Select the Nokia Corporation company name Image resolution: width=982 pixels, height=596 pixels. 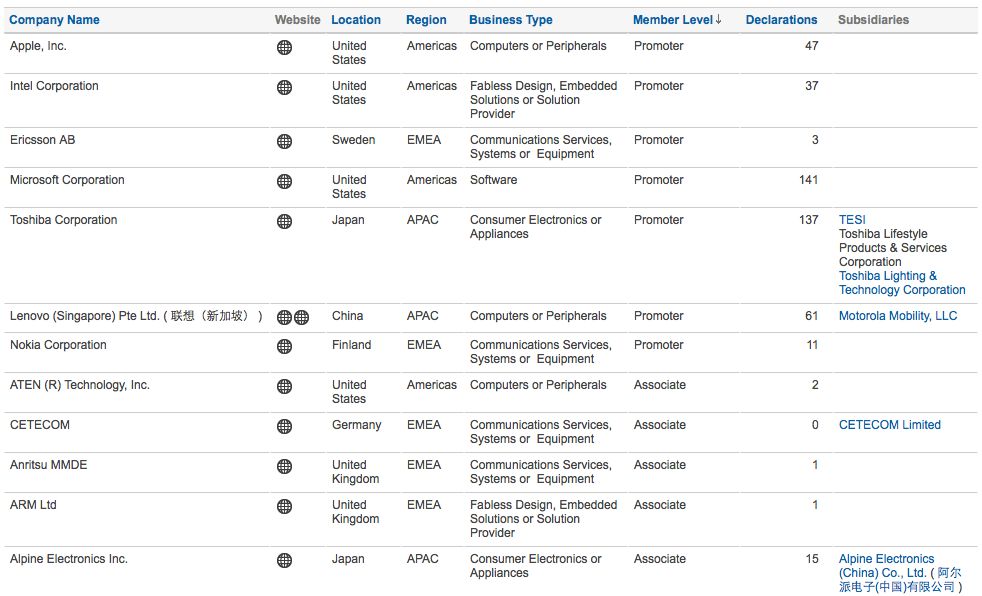pos(58,345)
